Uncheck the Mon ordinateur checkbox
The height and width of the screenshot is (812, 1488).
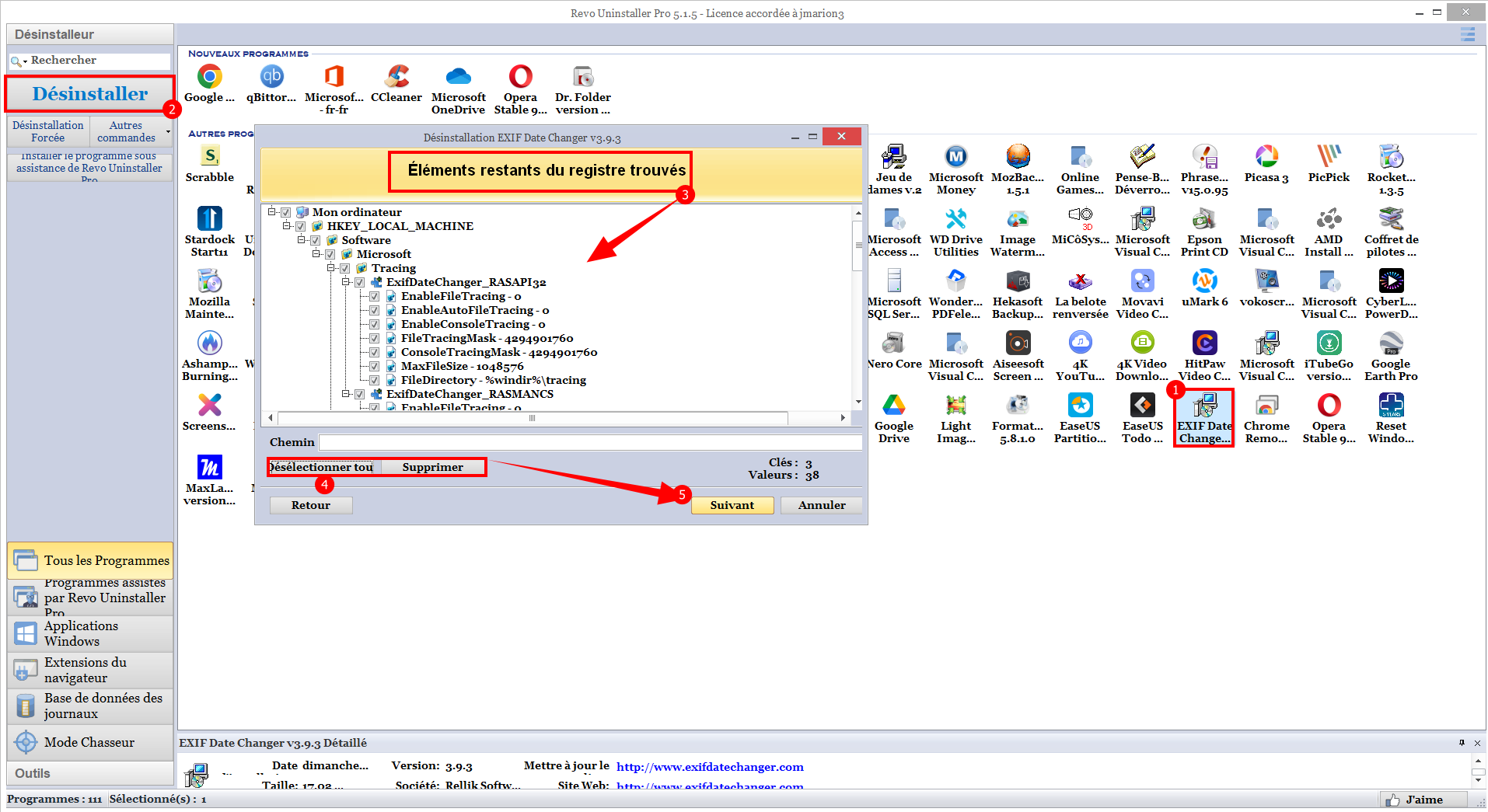[x=286, y=212]
